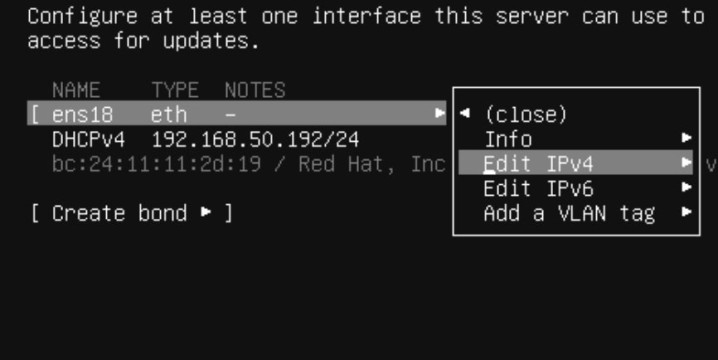Click the arrow beside Add a VLAN tag
The width and height of the screenshot is (718, 360).
click(x=686, y=212)
